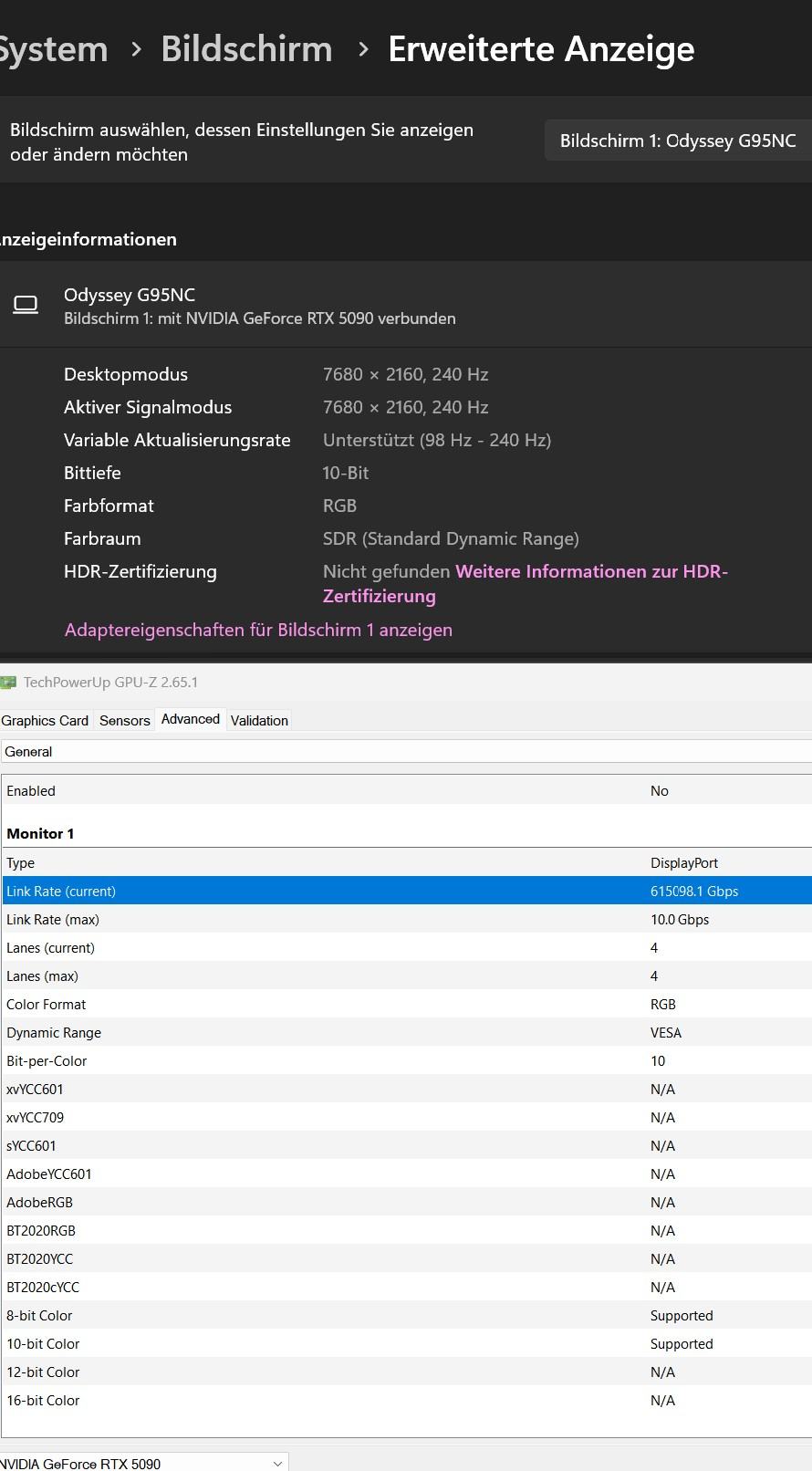The width and height of the screenshot is (812, 1471).
Task: Navigate to System breadcrumb
Action: (x=53, y=49)
